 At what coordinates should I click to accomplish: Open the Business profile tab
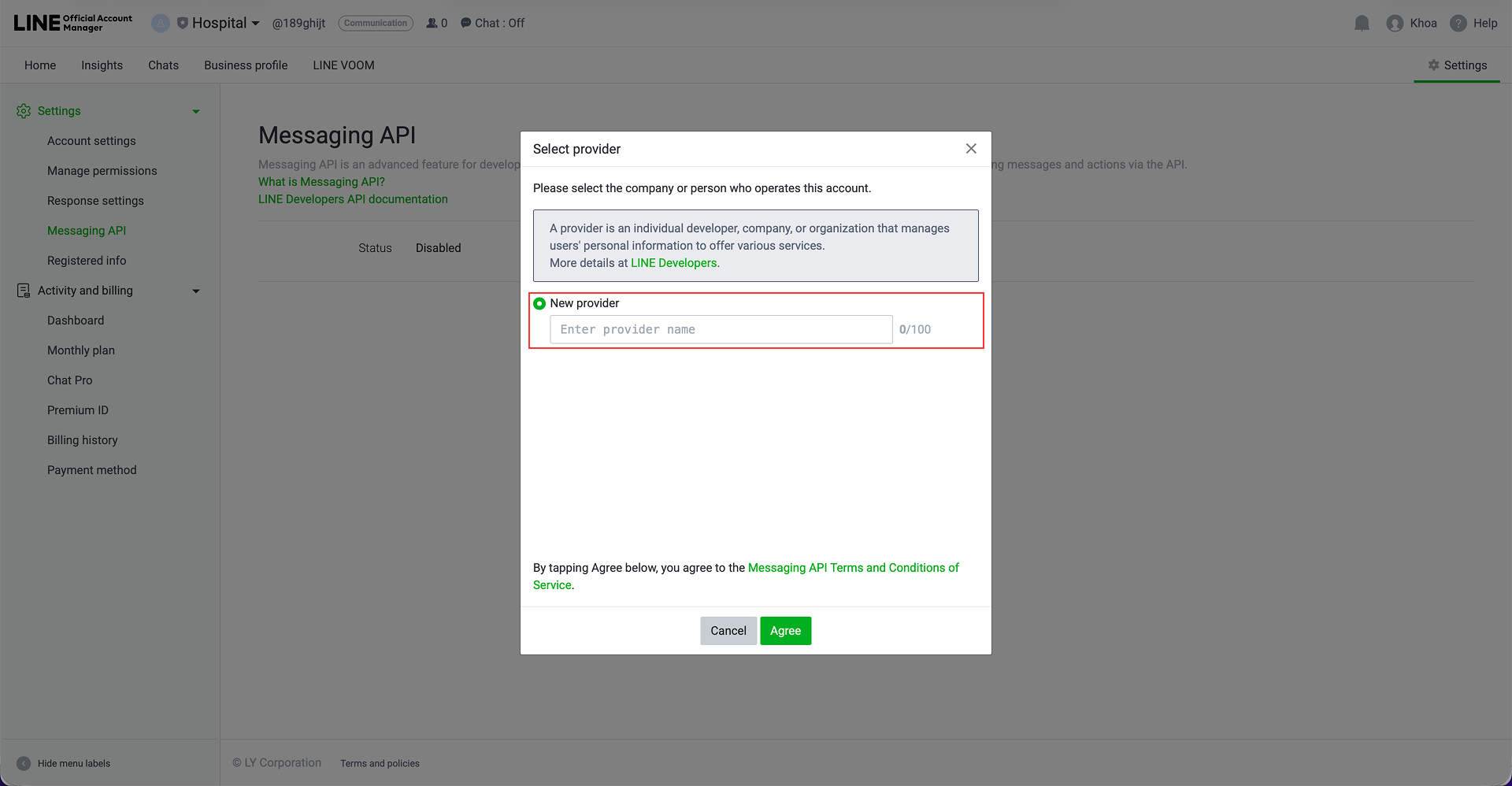point(245,65)
